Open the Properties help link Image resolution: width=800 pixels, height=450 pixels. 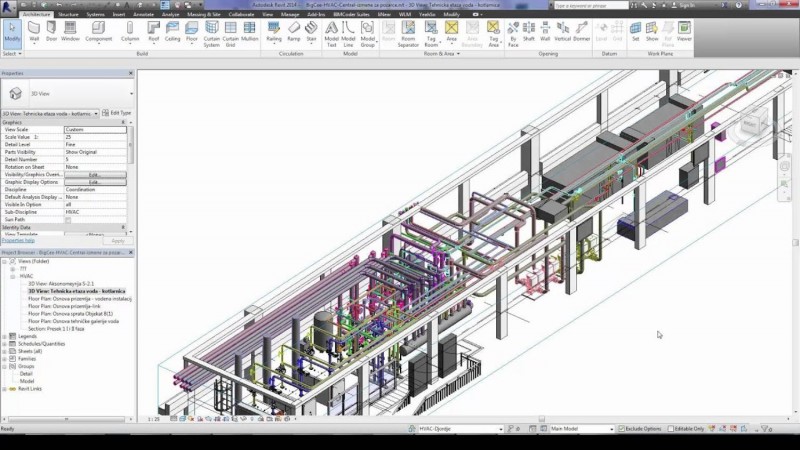click(18, 240)
